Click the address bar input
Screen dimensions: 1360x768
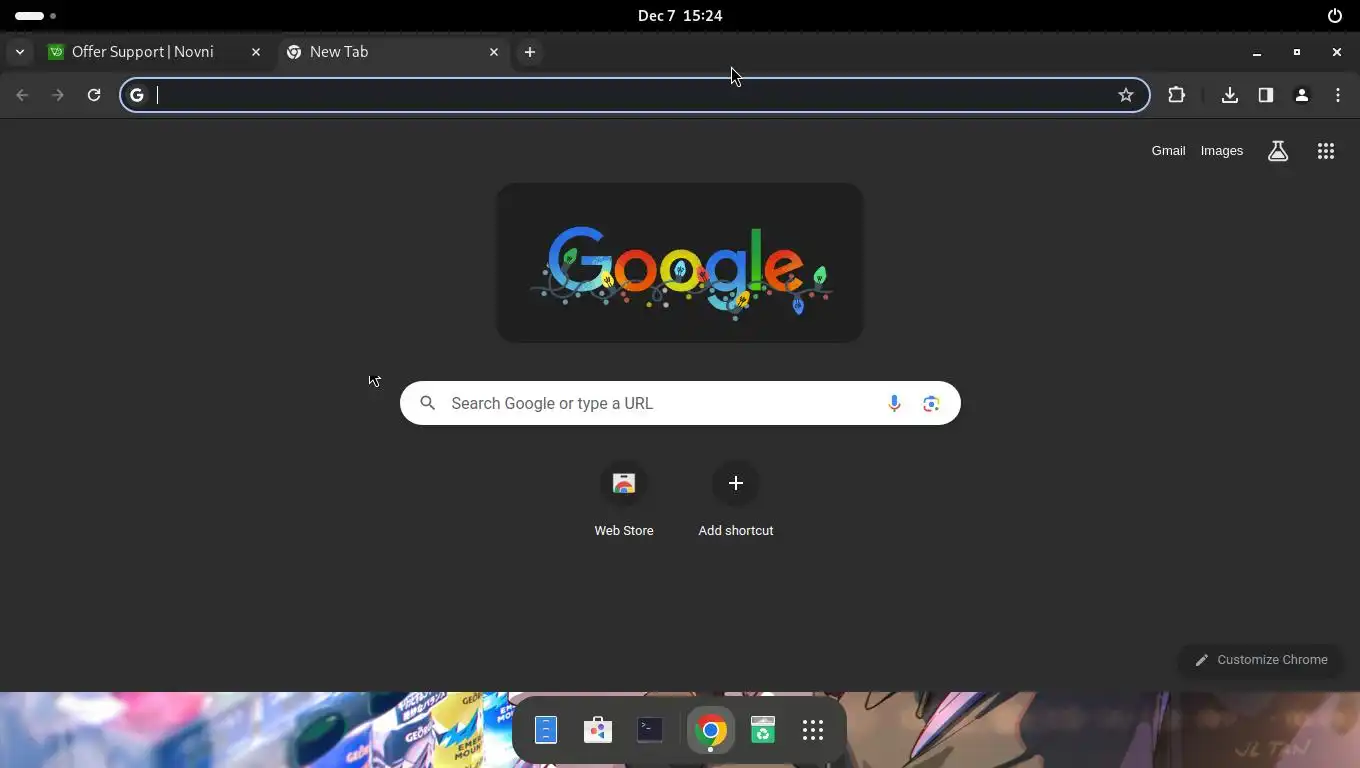(x=634, y=95)
